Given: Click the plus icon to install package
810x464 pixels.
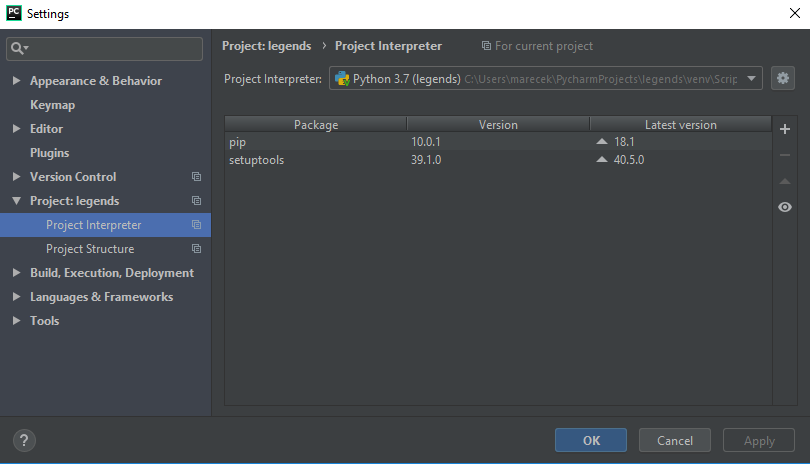Looking at the screenshot, I should pyautogui.click(x=785, y=129).
